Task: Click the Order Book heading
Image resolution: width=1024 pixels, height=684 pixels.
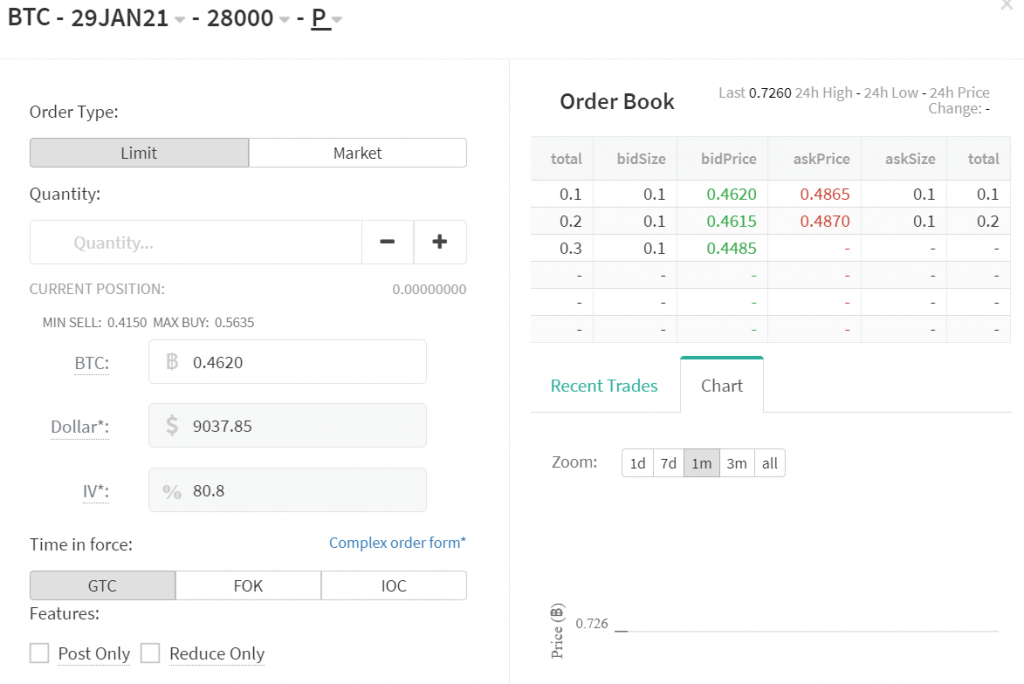Action: pyautogui.click(x=617, y=101)
